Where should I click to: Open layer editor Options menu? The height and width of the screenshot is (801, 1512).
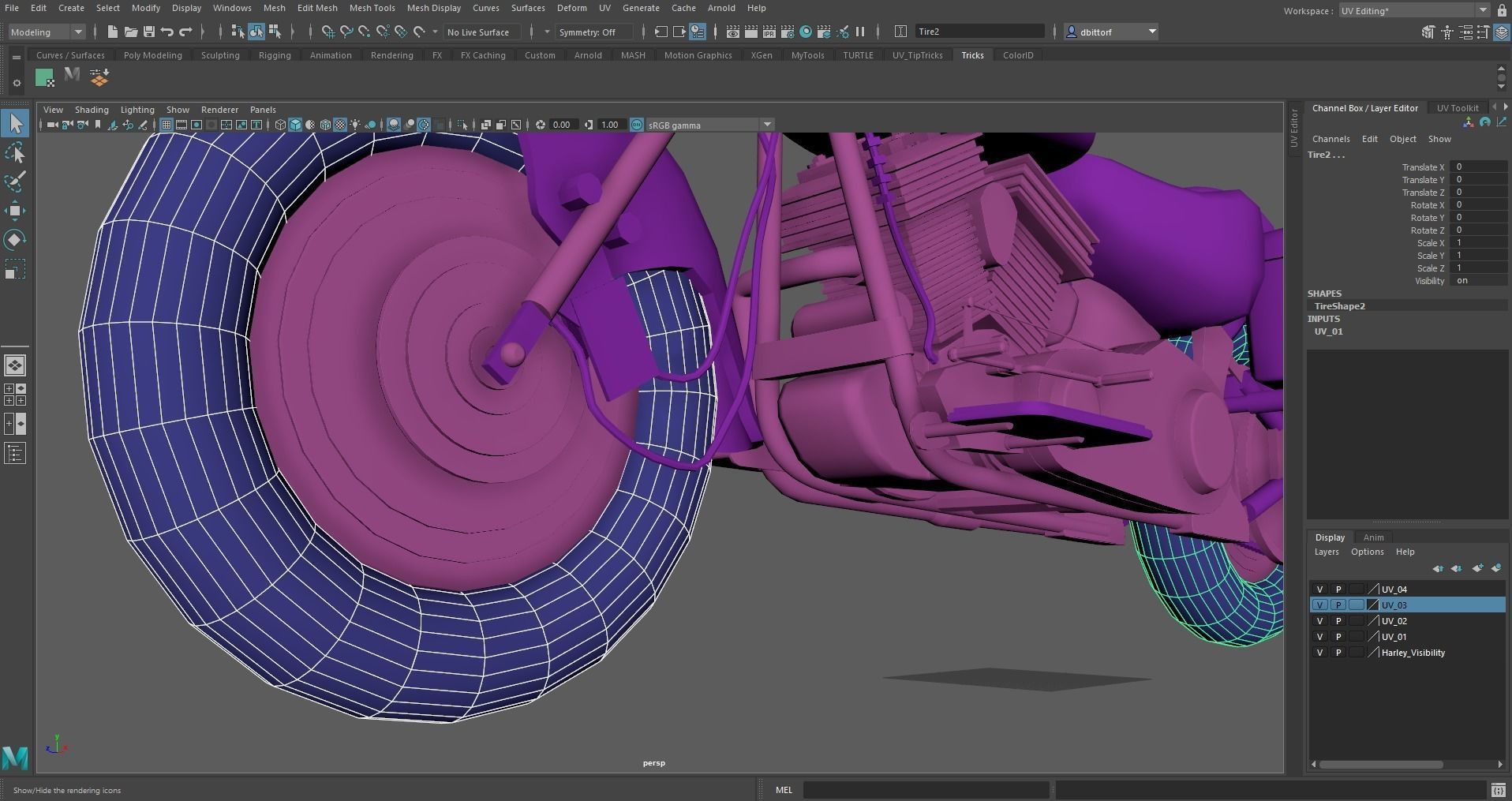1367,552
